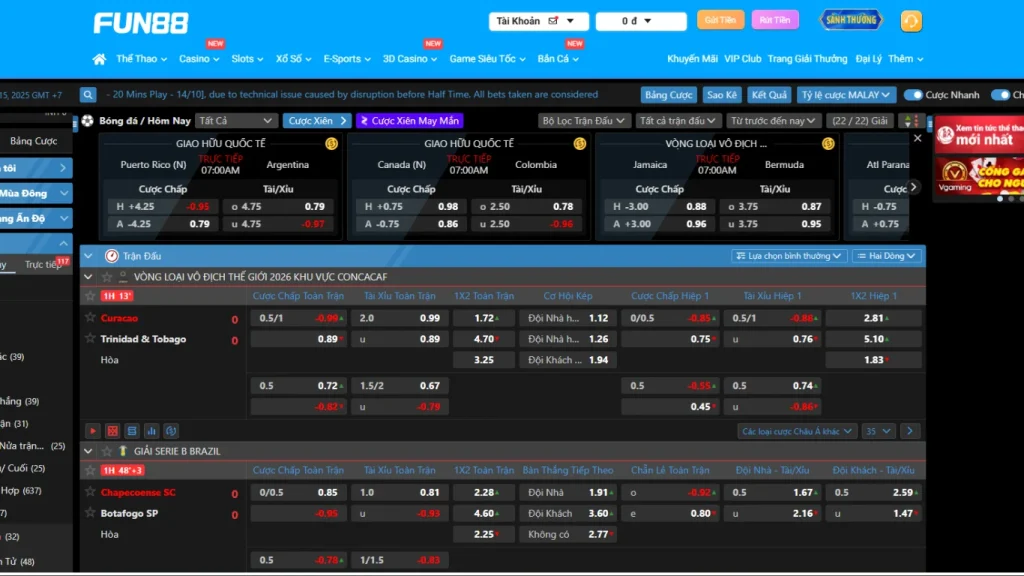Image resolution: width=1024 pixels, height=576 pixels.
Task: Toggle favorite star for Trinidad & Tobago
Action: [x=90, y=339]
